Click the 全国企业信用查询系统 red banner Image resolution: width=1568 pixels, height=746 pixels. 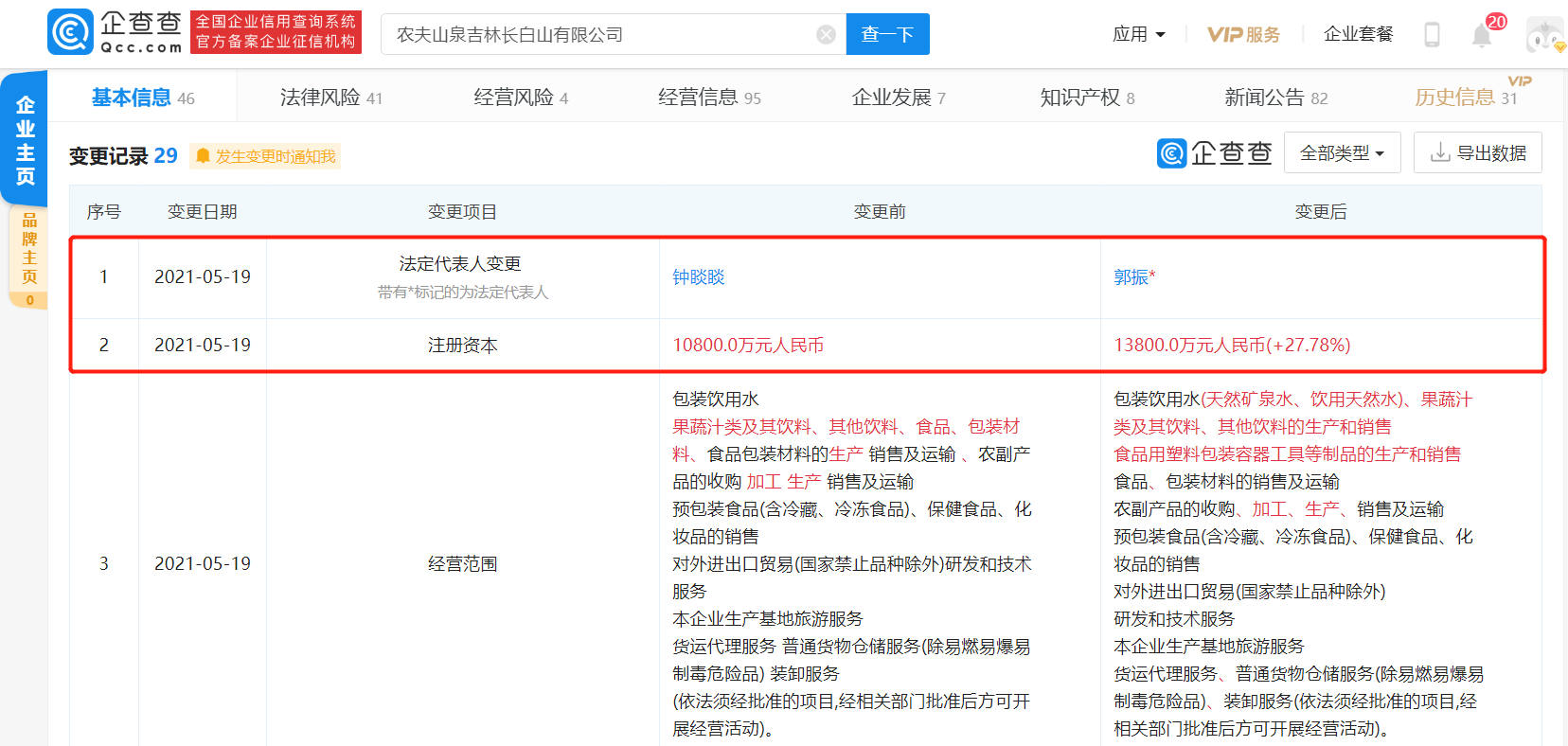coord(276,32)
